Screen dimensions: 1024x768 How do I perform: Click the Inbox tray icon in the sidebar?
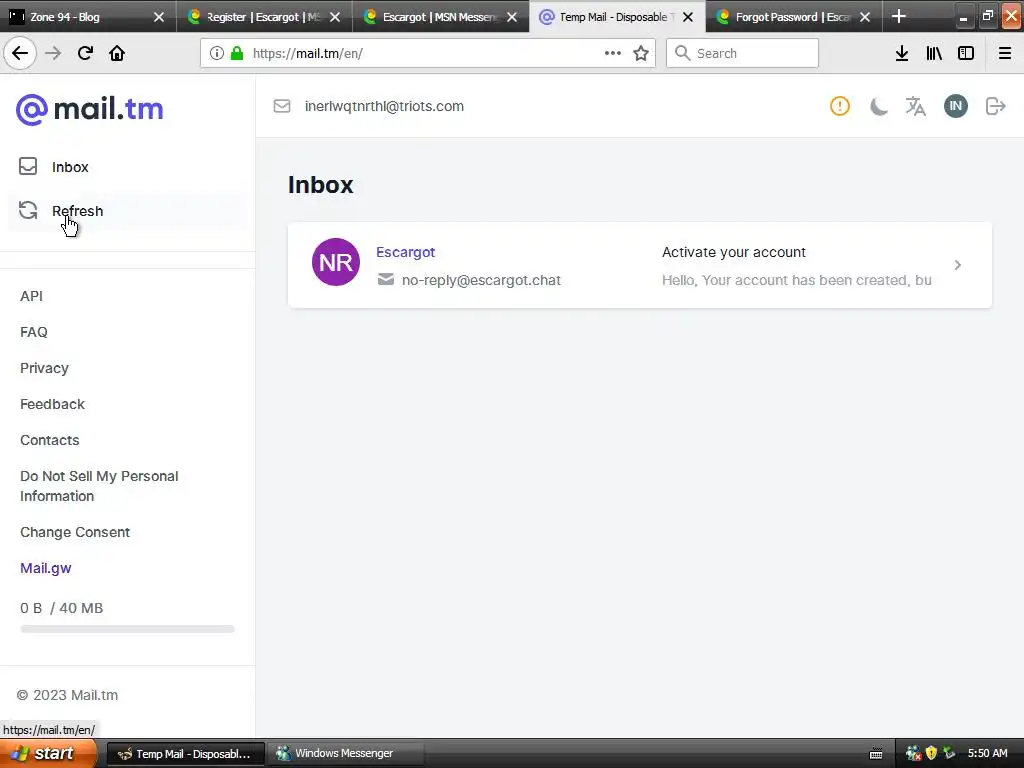(x=28, y=167)
